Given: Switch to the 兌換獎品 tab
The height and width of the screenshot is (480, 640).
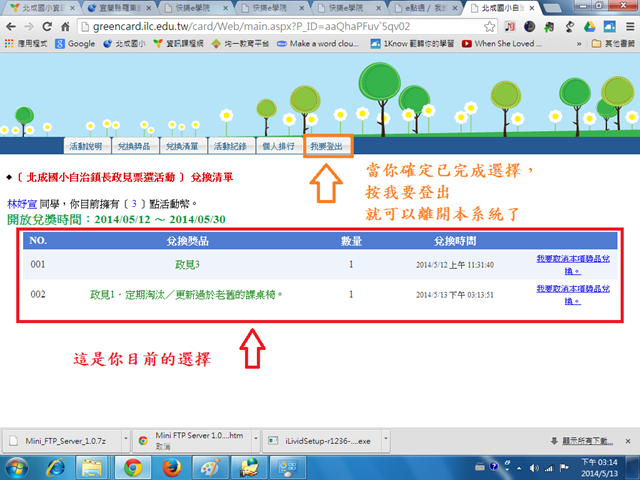Looking at the screenshot, I should 133,146.
